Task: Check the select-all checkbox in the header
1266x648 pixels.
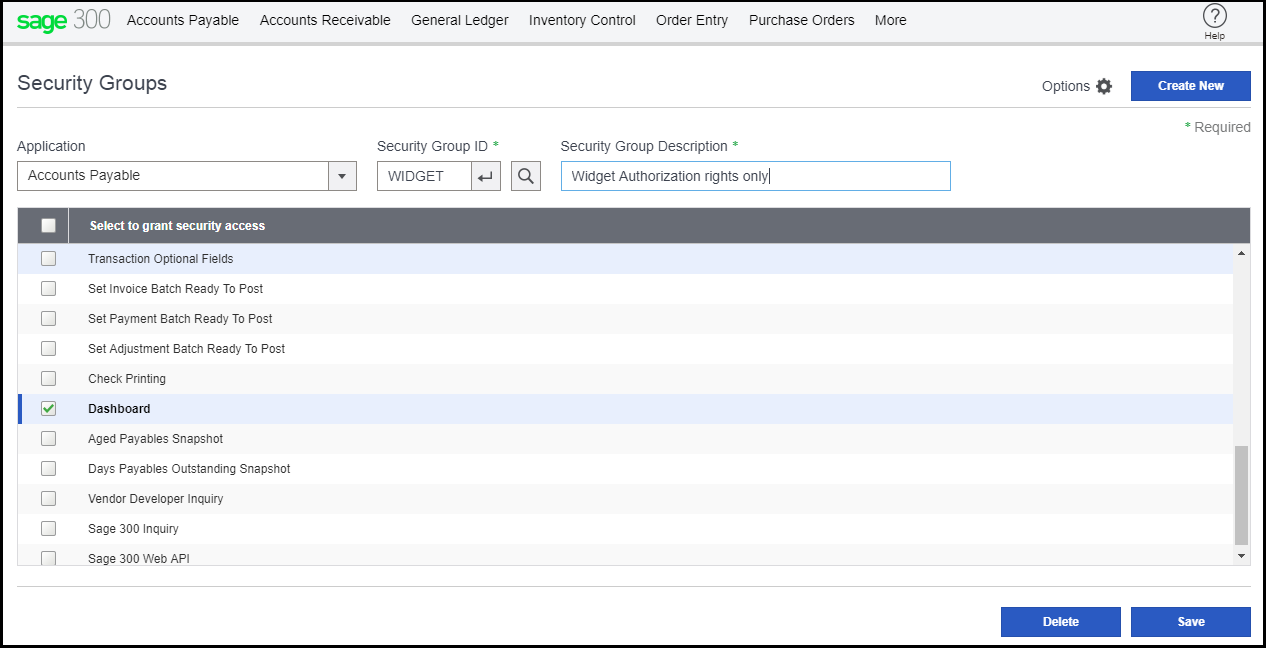Action: [x=48, y=225]
